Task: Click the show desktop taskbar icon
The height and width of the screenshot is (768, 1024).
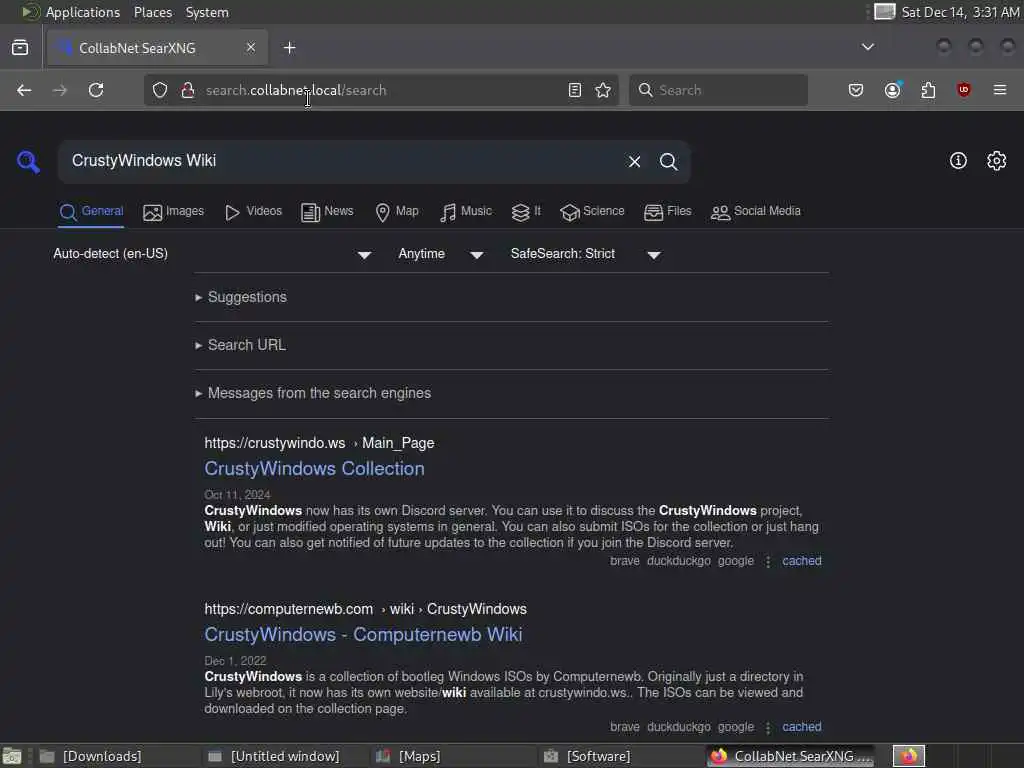Action: (x=12, y=756)
